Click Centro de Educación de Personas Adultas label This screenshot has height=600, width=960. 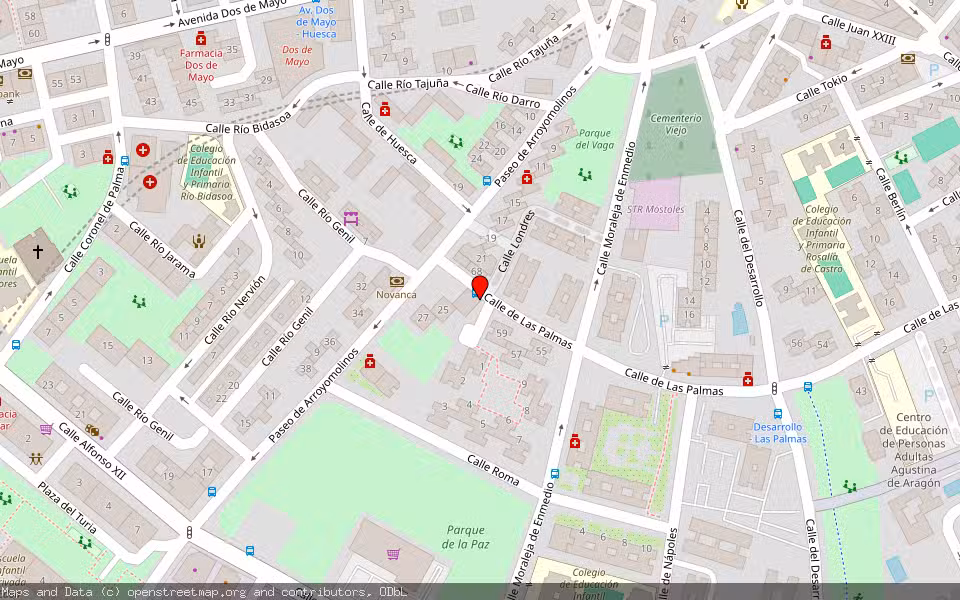913,450
